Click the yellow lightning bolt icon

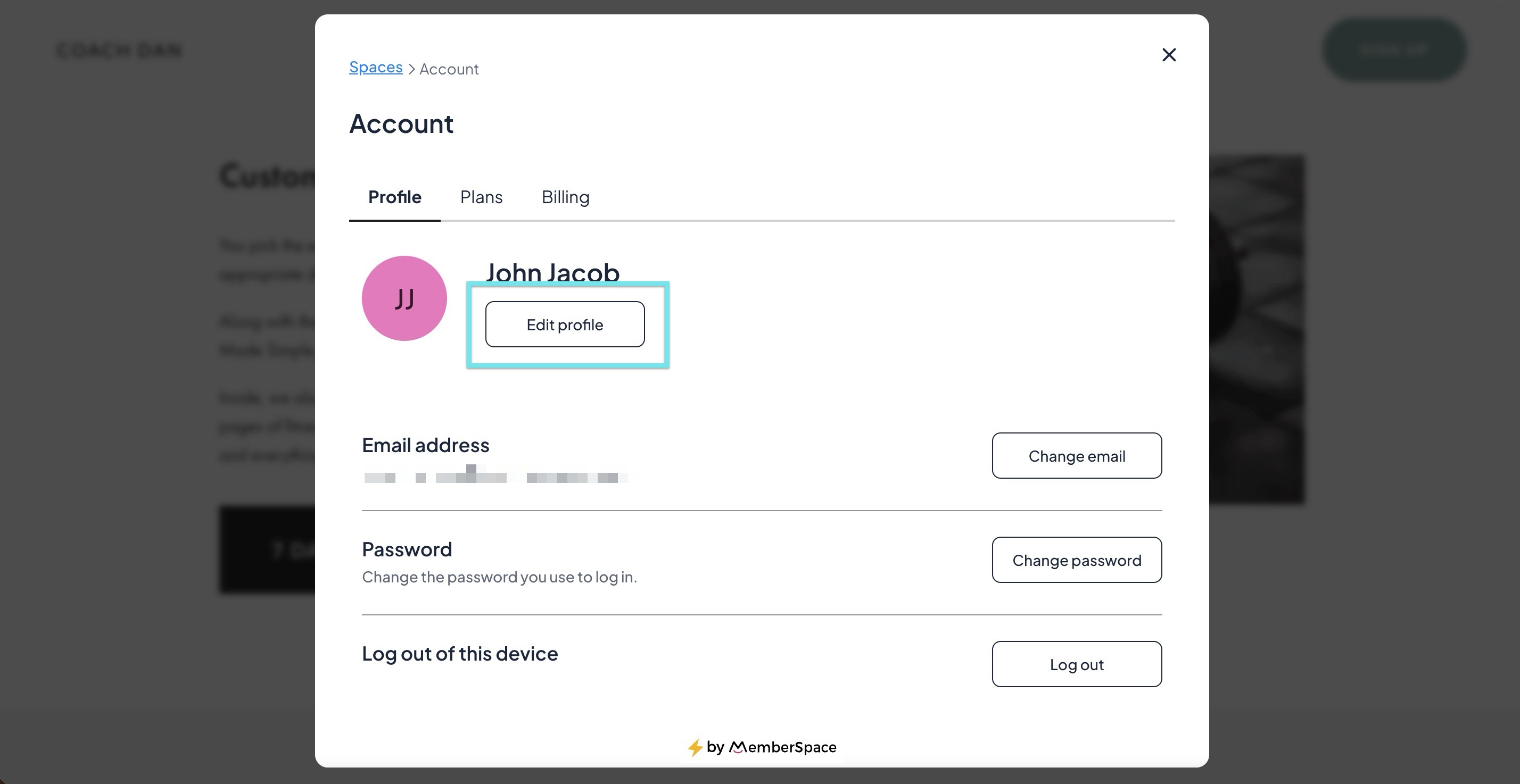[695, 747]
